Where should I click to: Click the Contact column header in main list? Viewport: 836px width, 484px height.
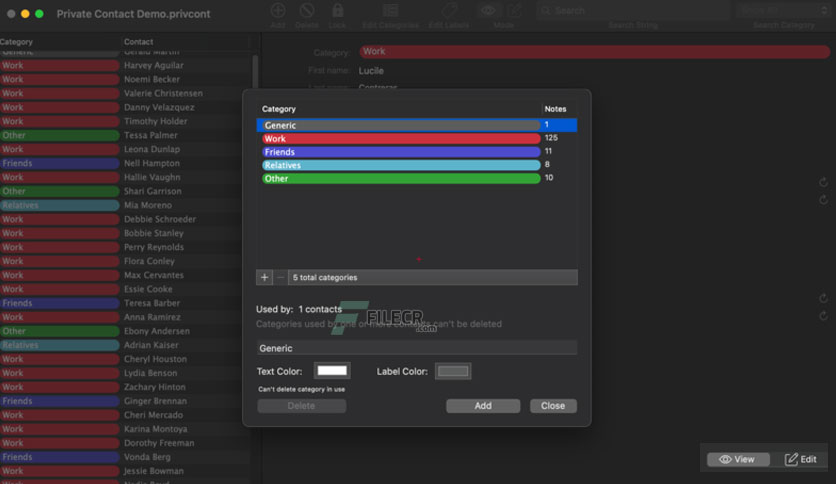[x=138, y=42]
